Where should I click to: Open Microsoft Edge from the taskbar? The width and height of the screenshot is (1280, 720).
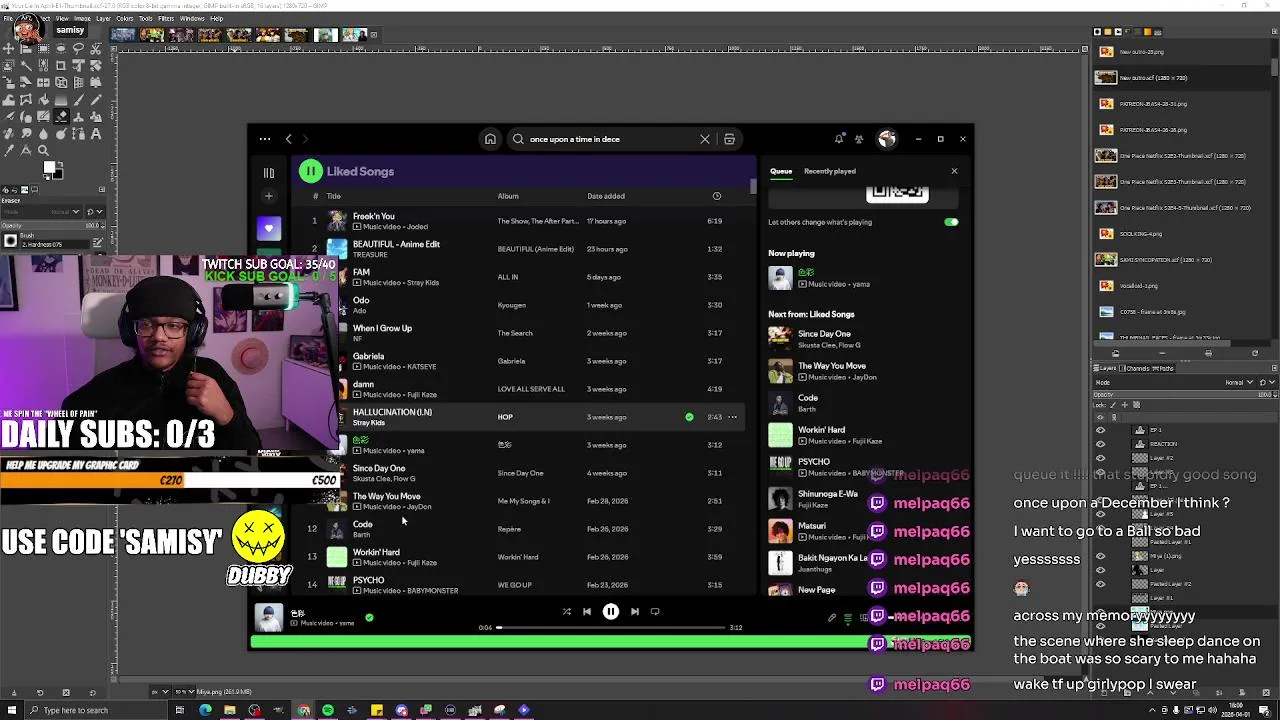[205, 710]
